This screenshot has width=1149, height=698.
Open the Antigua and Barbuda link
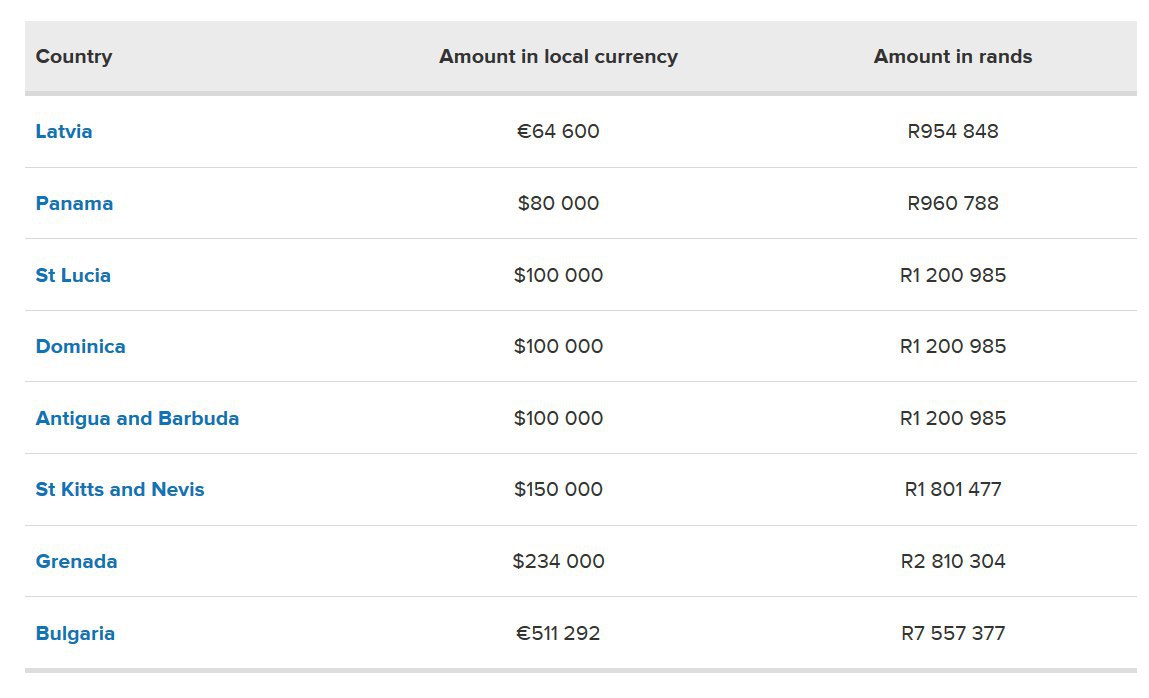click(x=137, y=418)
